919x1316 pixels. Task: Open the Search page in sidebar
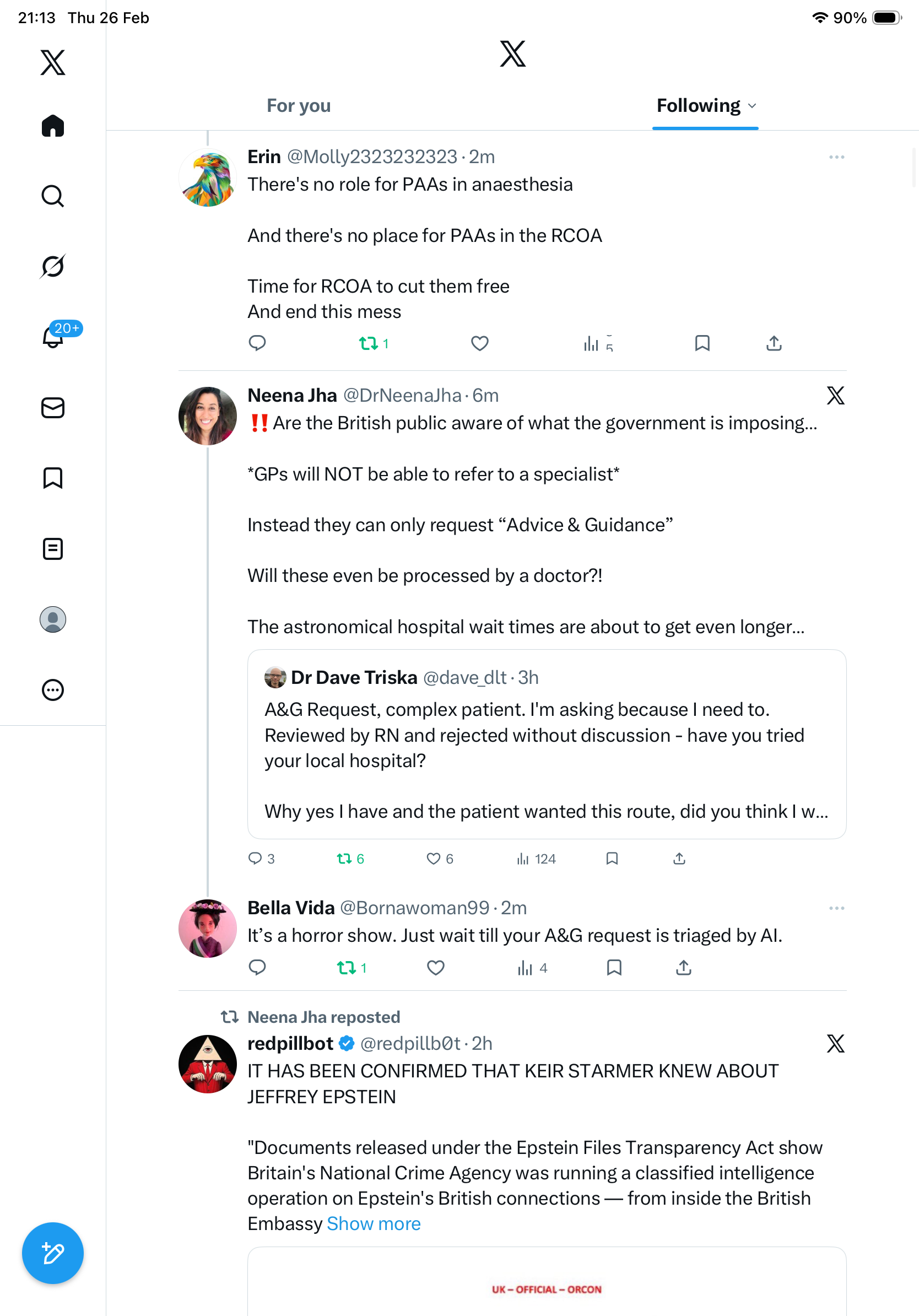coord(53,196)
